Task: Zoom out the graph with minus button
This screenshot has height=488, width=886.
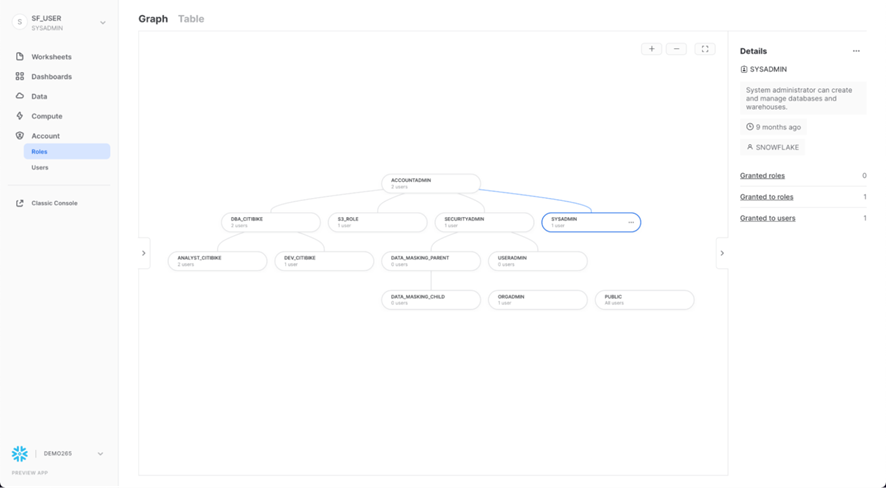Action: pos(676,49)
